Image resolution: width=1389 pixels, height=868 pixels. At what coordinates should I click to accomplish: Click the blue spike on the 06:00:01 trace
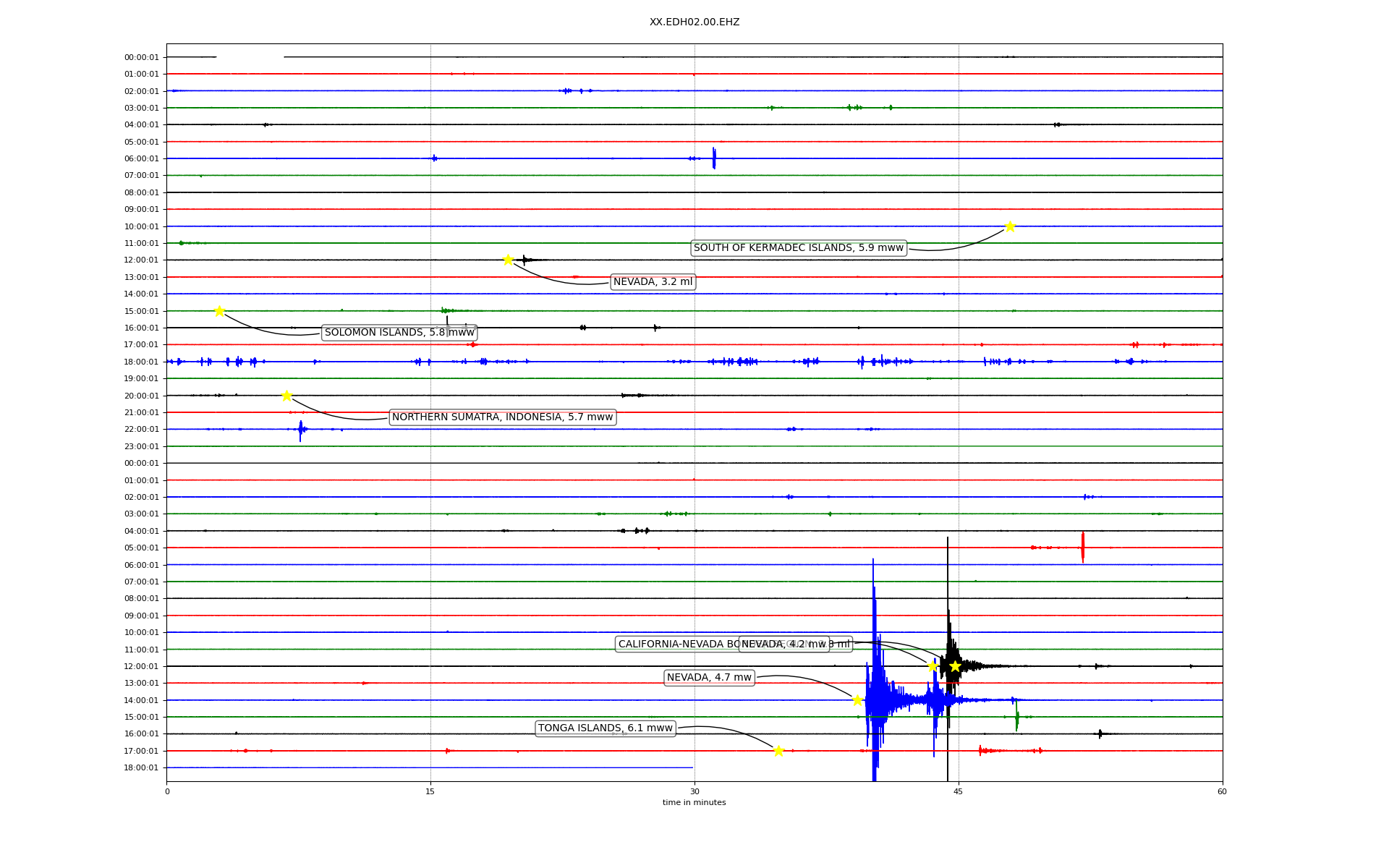point(714,158)
